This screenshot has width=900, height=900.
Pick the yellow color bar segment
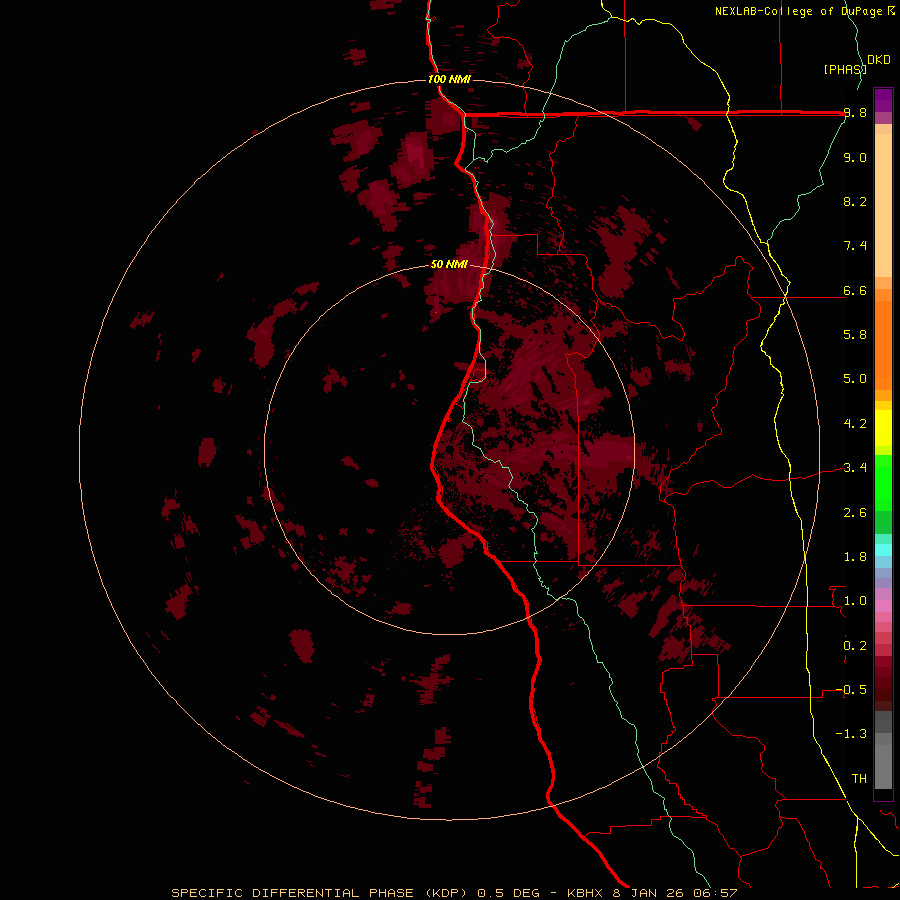coord(883,428)
